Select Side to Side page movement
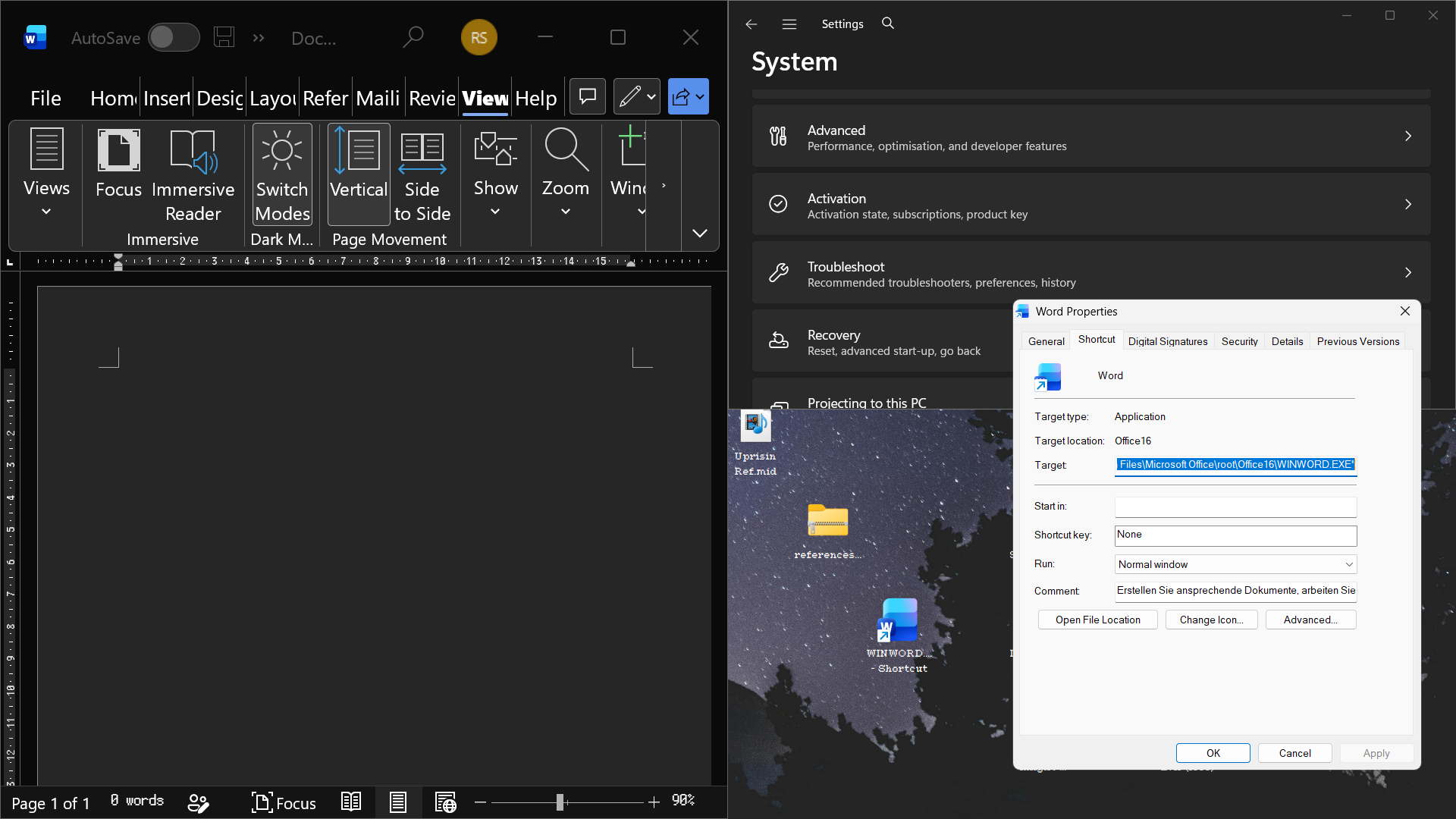This screenshot has width=1456, height=819. pos(422,176)
